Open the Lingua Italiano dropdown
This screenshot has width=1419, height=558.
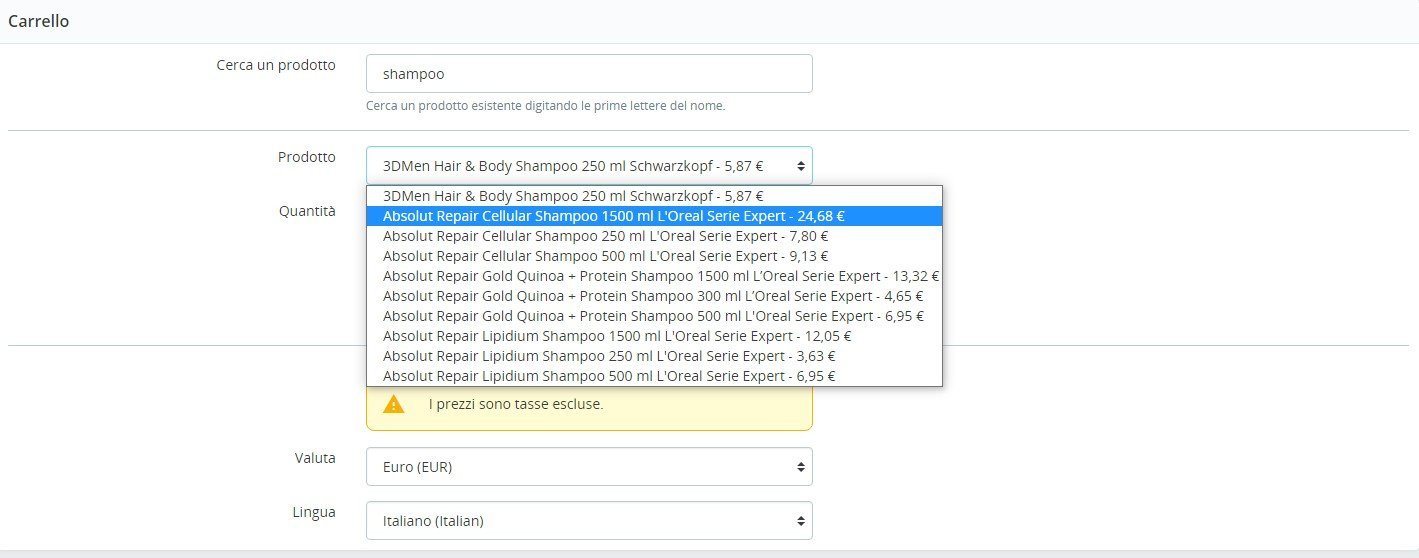(x=589, y=521)
